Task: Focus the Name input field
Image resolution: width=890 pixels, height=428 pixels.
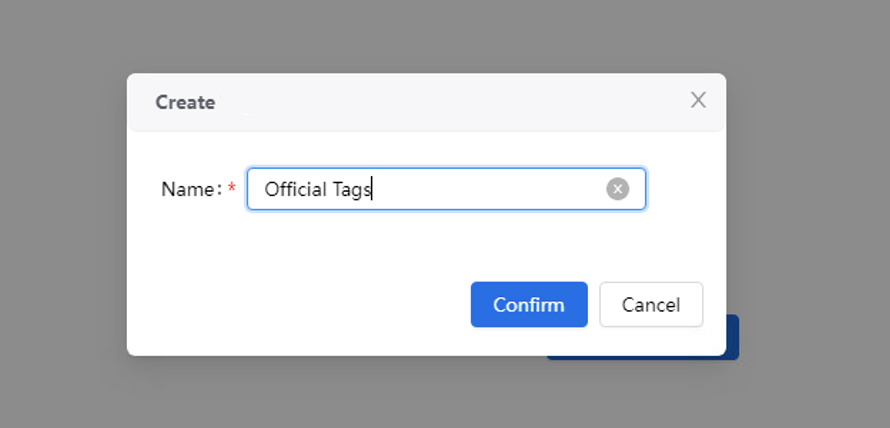Action: (446, 189)
